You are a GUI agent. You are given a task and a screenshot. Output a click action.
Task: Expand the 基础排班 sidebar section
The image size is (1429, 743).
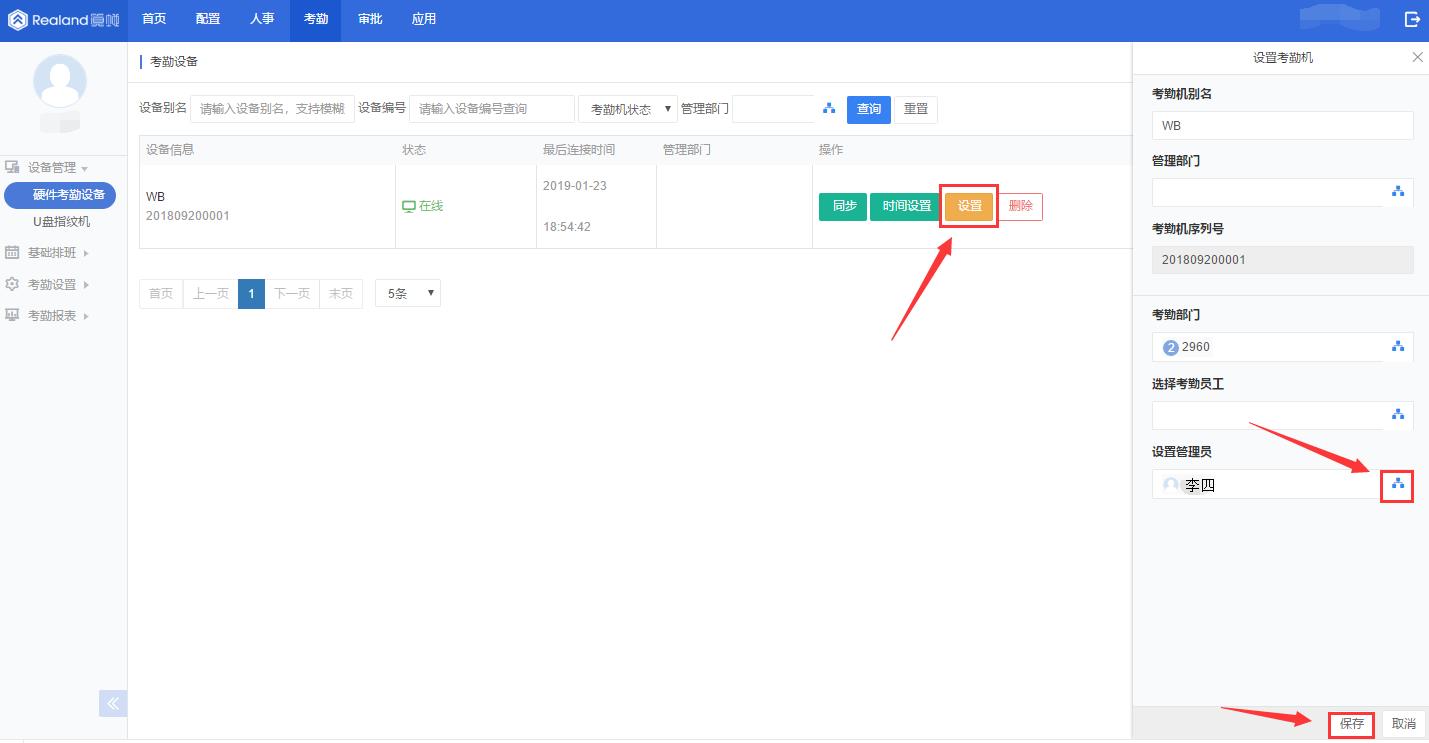pyautogui.click(x=52, y=253)
